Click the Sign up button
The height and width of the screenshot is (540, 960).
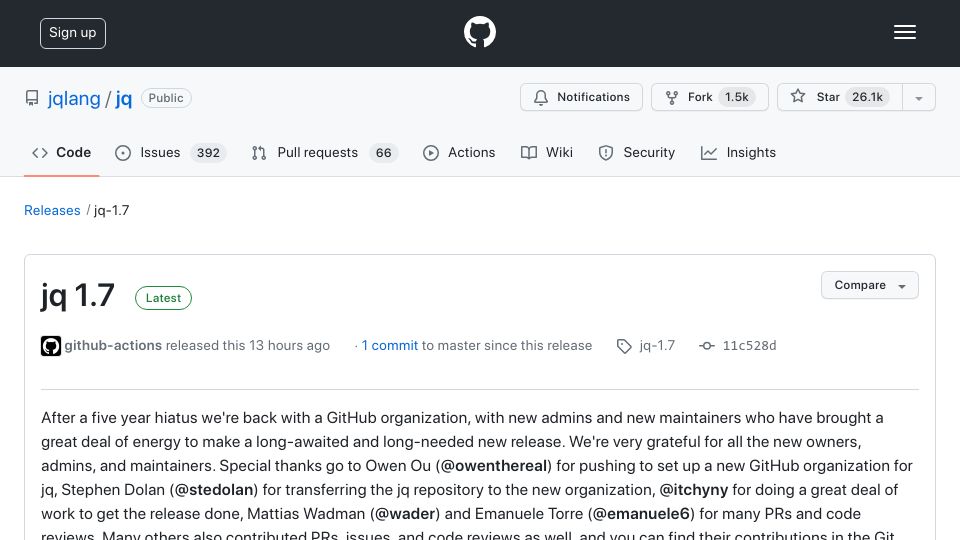point(73,33)
